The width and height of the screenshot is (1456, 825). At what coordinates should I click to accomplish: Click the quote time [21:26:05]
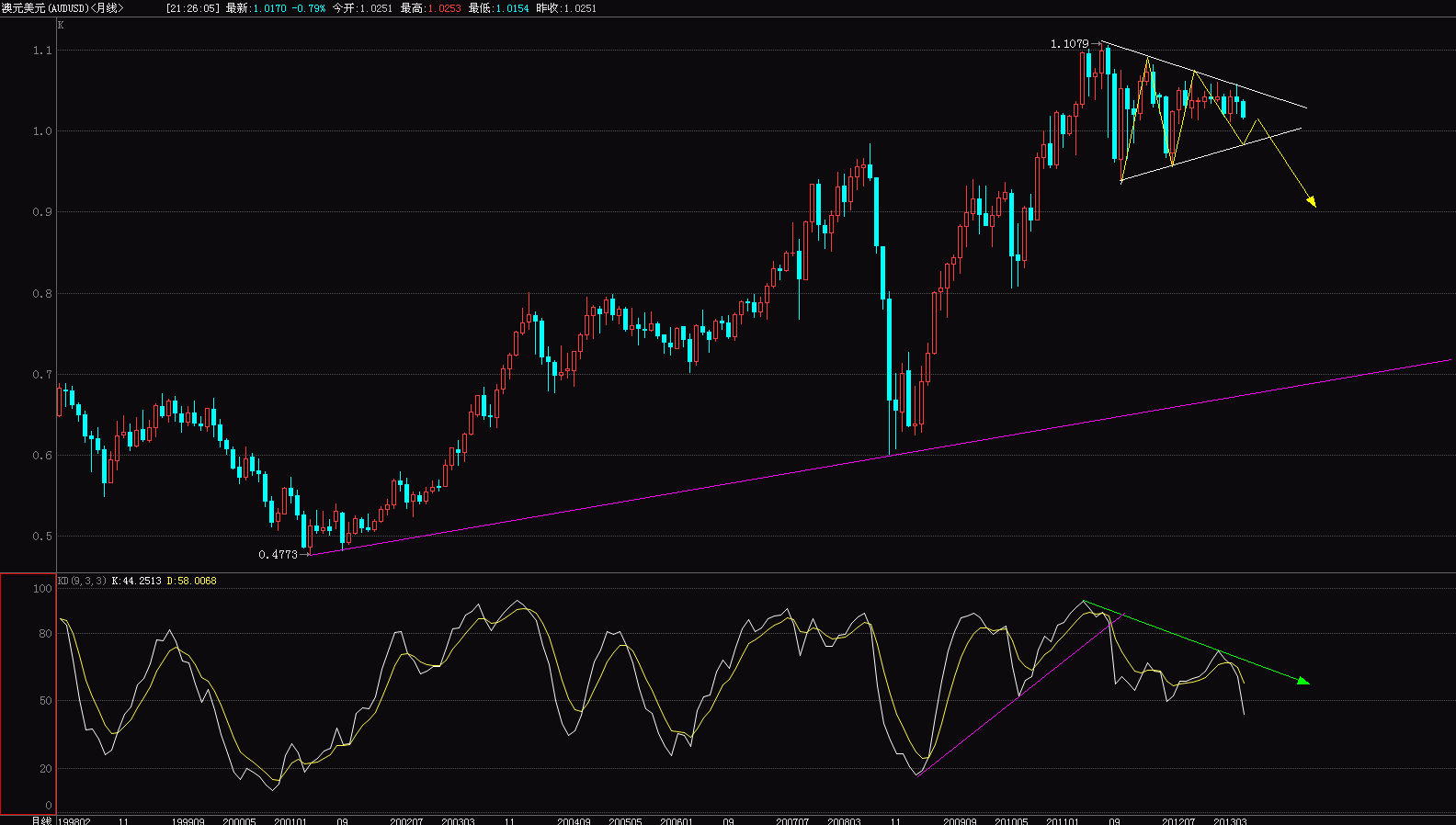click(192, 8)
